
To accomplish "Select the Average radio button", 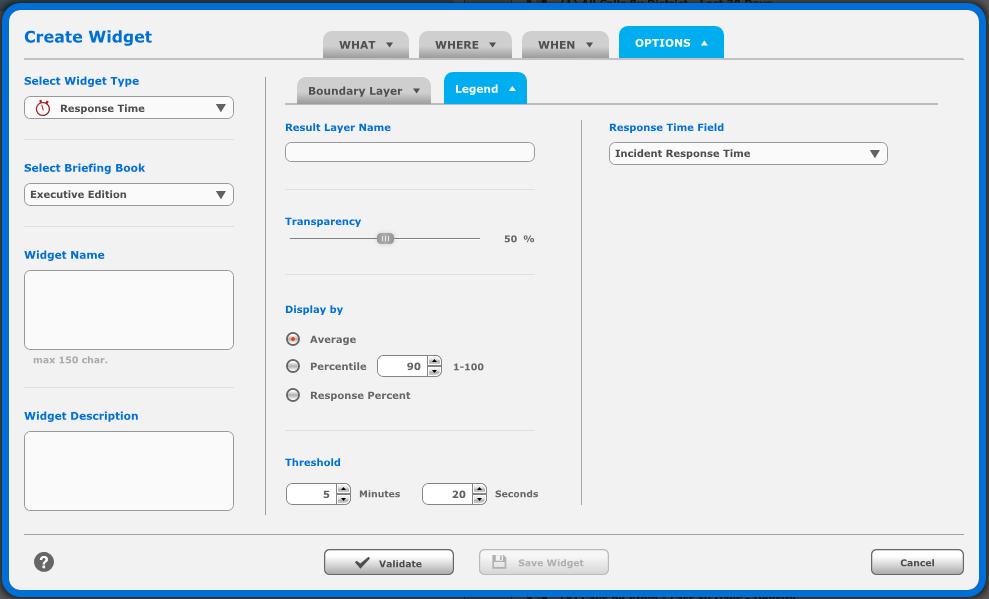I will click(x=293, y=339).
